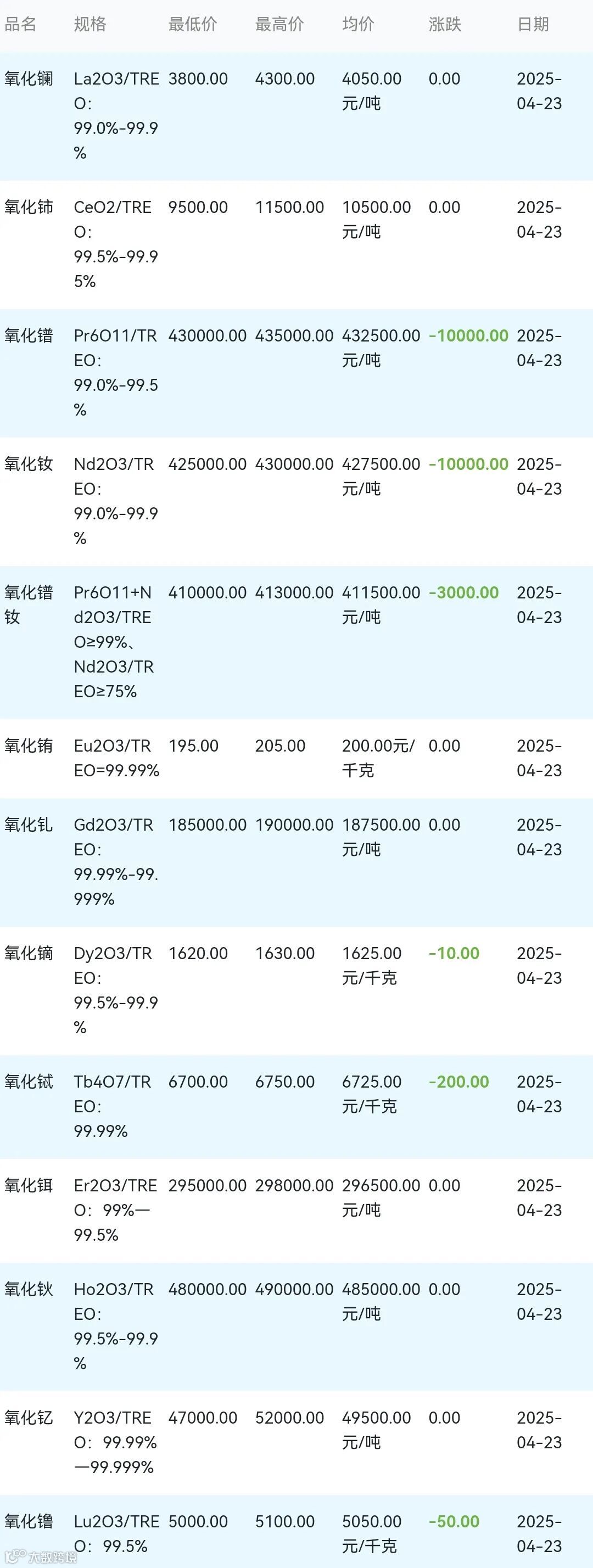Select the 氧化钕 -10000.00 change value
The width and height of the screenshot is (593, 1568).
point(468,464)
